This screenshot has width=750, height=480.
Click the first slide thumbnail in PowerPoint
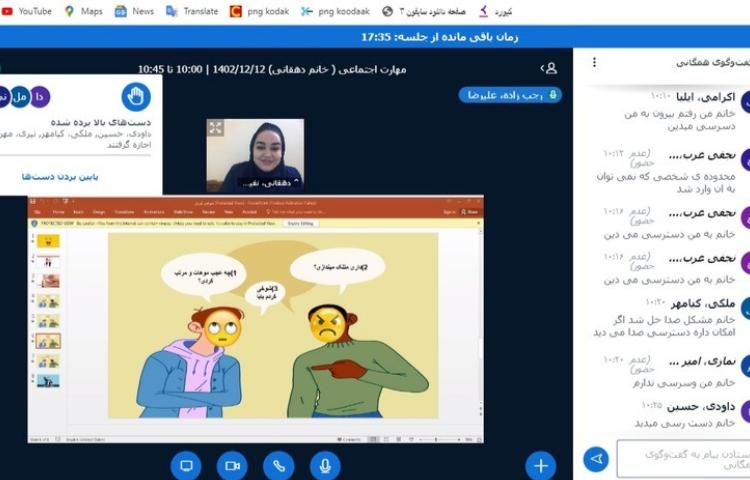(48, 241)
